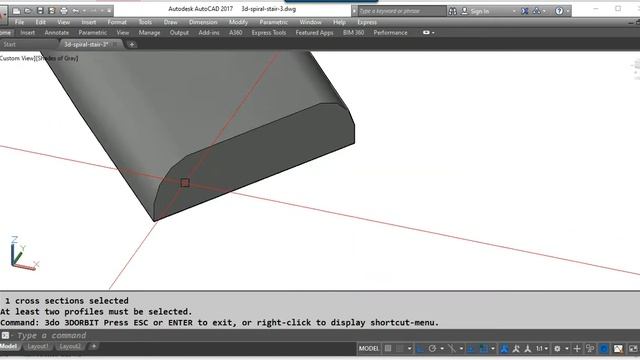Click the plus new layout button
Image resolution: width=640 pixels, height=360 pixels.
[93, 347]
